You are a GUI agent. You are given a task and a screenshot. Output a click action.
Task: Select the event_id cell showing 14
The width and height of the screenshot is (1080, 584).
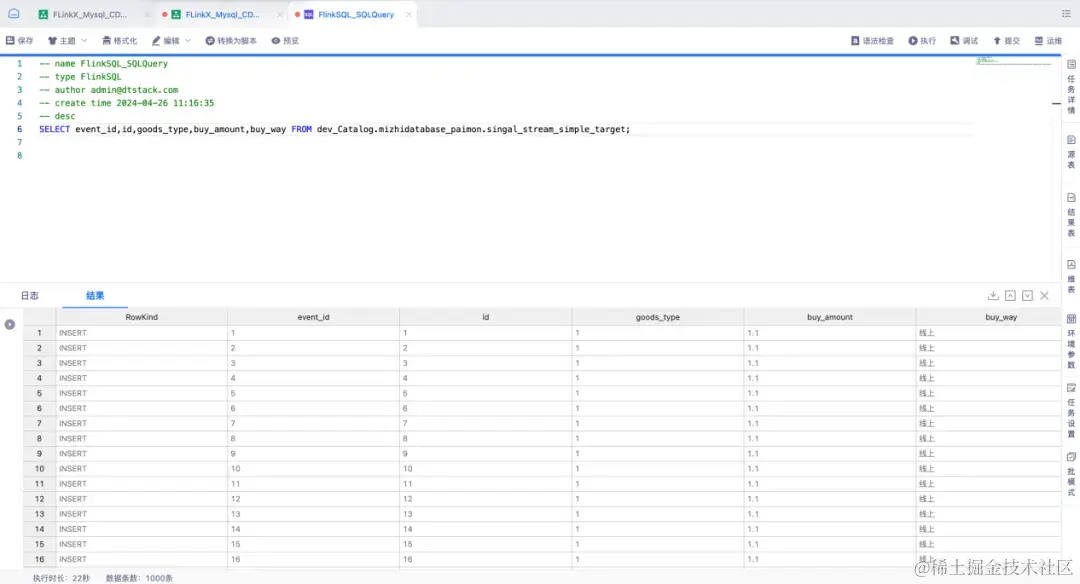click(313, 529)
